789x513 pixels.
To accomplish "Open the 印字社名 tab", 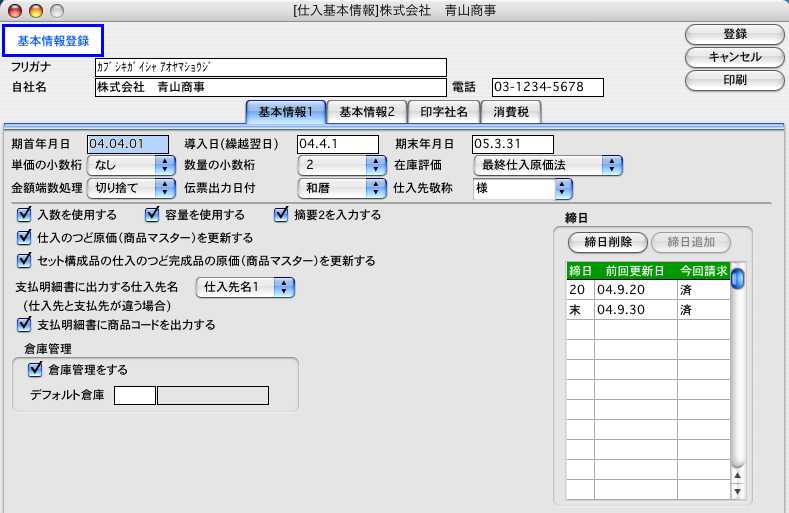I will [443, 111].
